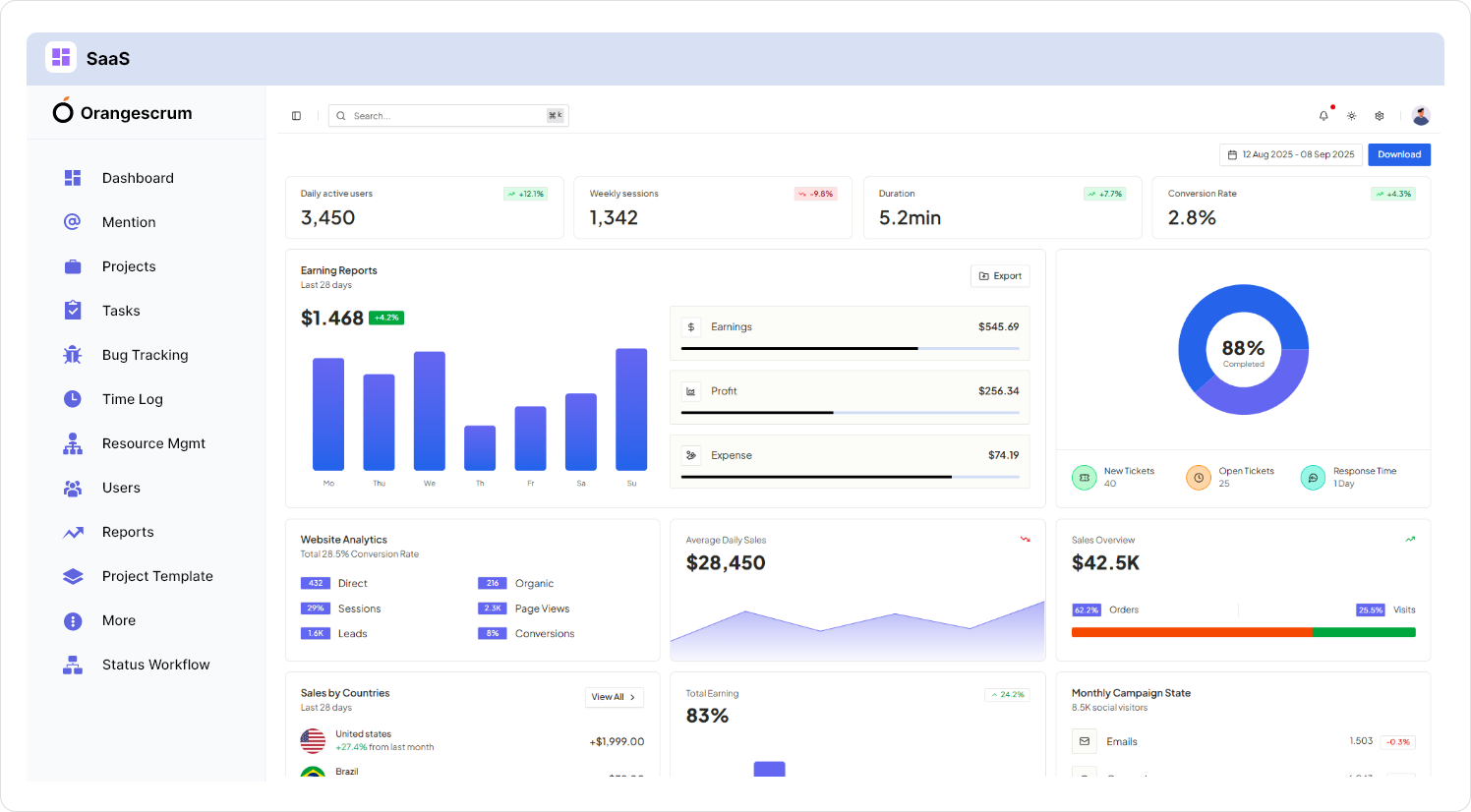Click the We bar in earnings chart
Image resolution: width=1471 pixels, height=812 pixels.
pyautogui.click(x=430, y=411)
